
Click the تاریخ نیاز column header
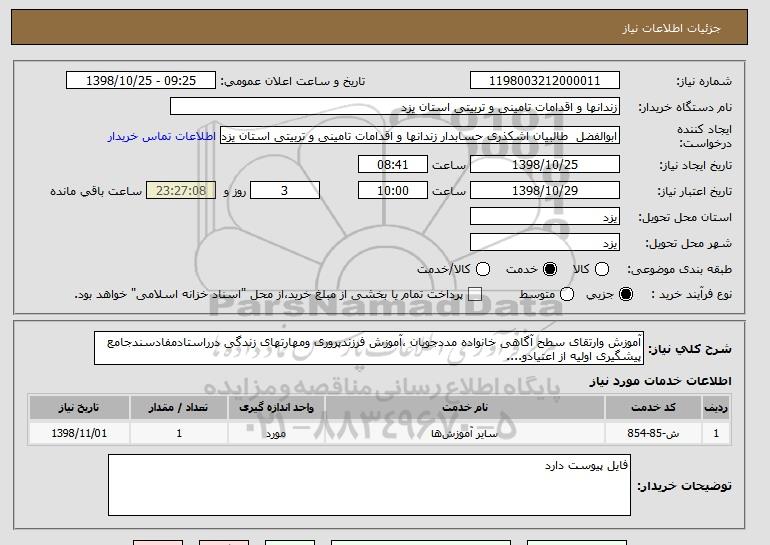(79, 408)
